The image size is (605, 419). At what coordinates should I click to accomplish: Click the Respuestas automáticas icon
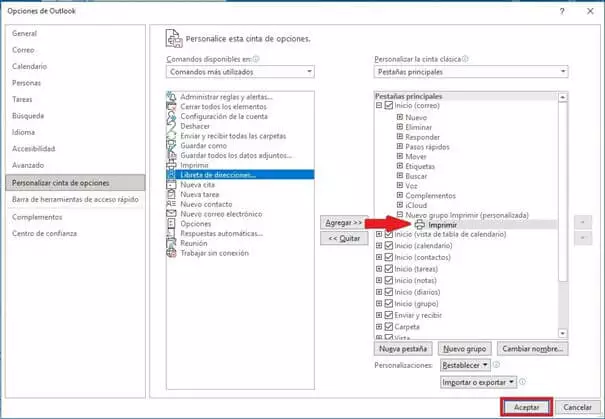[x=171, y=233]
